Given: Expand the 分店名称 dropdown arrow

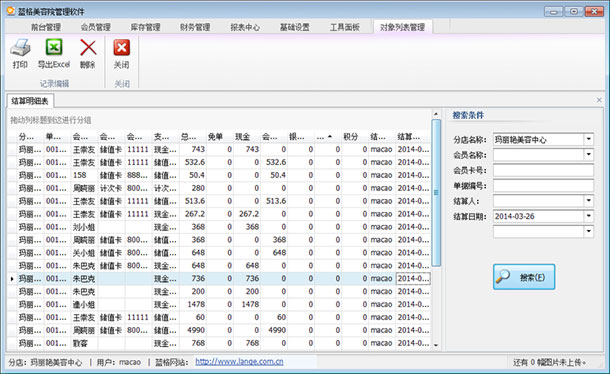Looking at the screenshot, I should coord(589,139).
